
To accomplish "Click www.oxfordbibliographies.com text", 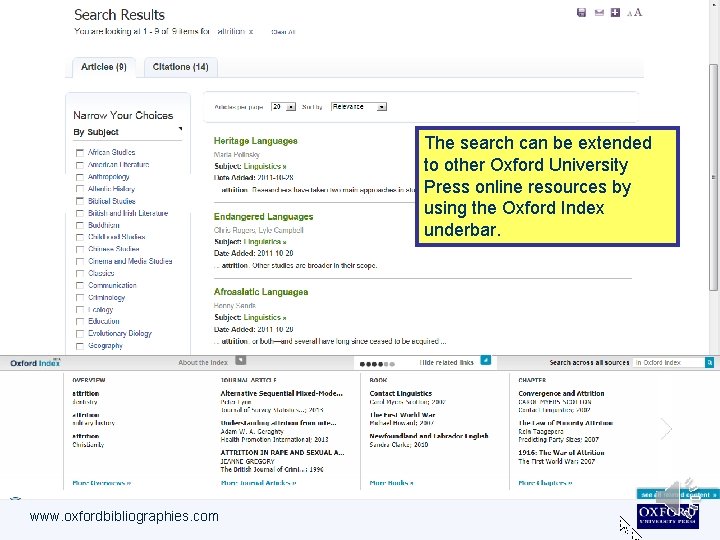I will pyautogui.click(x=124, y=517).
